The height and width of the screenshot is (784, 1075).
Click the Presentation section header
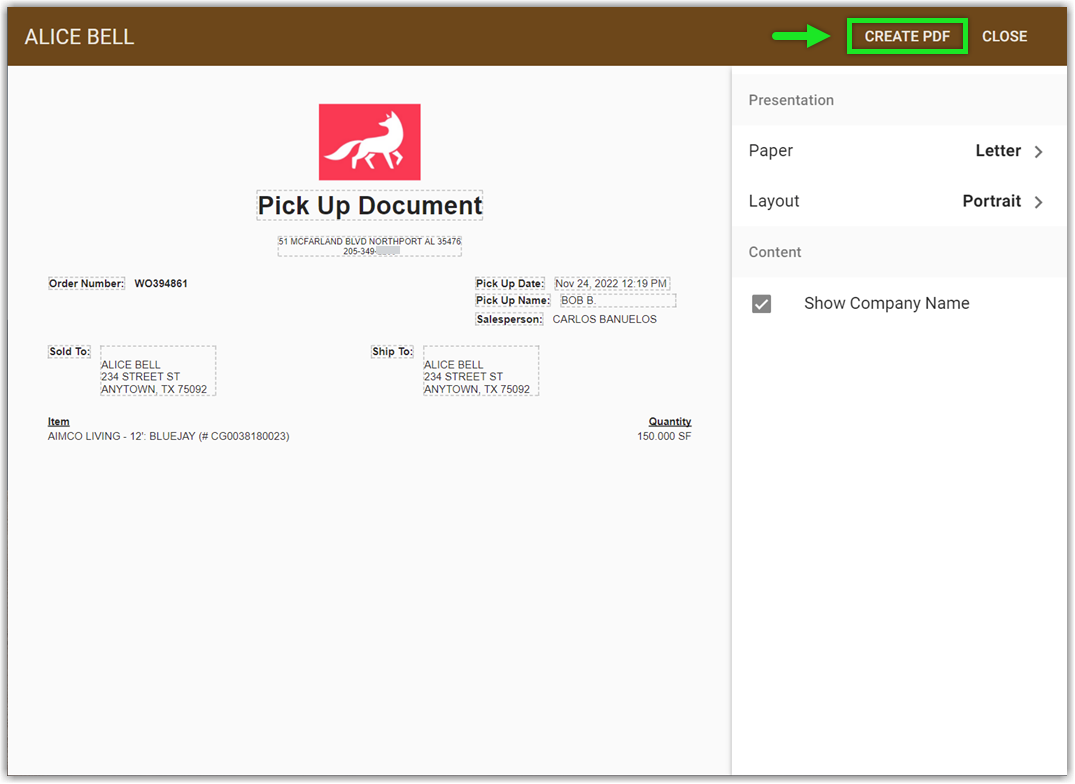pos(791,100)
